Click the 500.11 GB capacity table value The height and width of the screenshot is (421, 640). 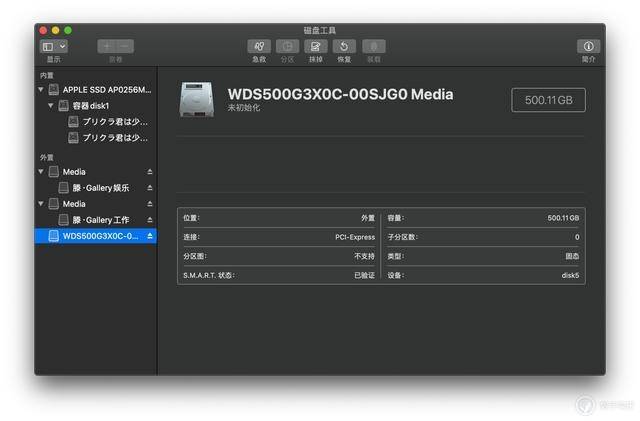point(563,218)
